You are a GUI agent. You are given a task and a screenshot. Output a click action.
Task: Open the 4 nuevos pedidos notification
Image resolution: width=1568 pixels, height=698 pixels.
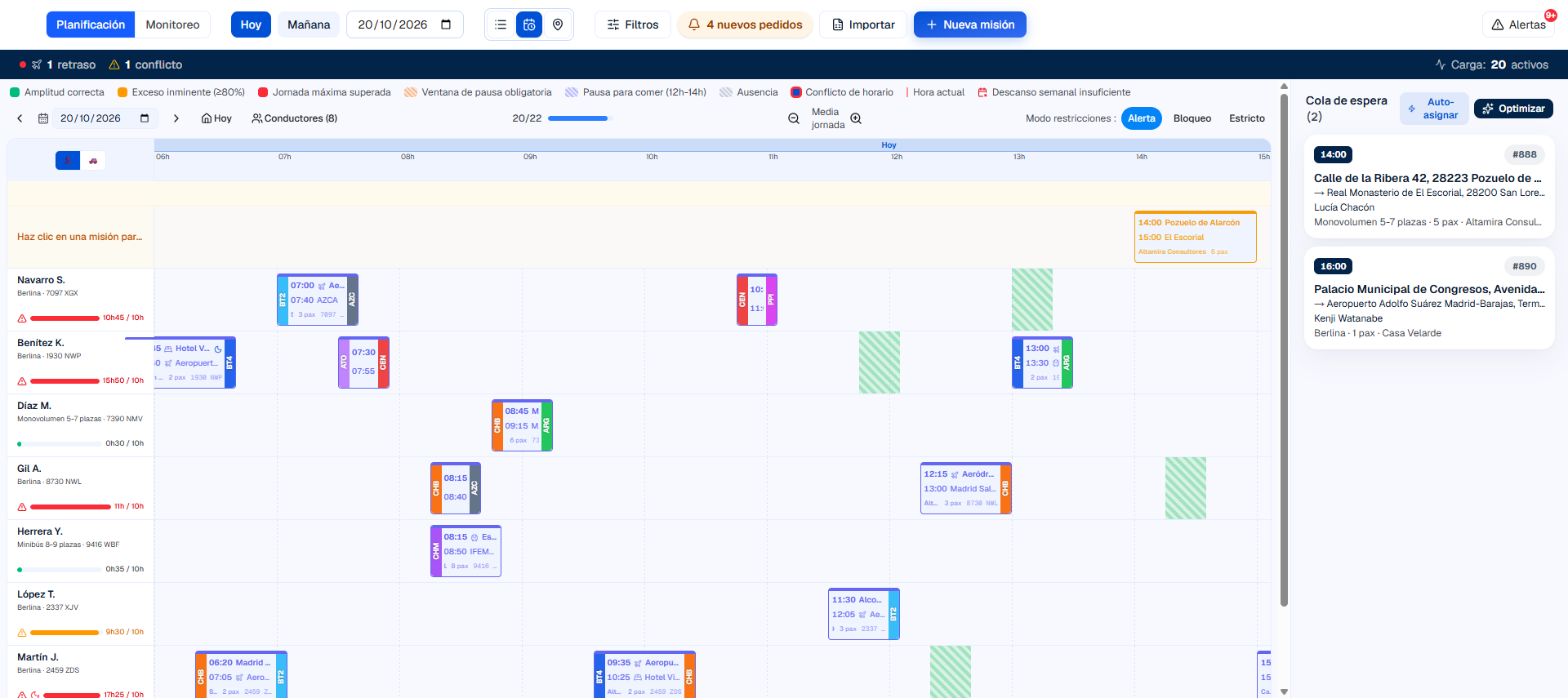745,24
